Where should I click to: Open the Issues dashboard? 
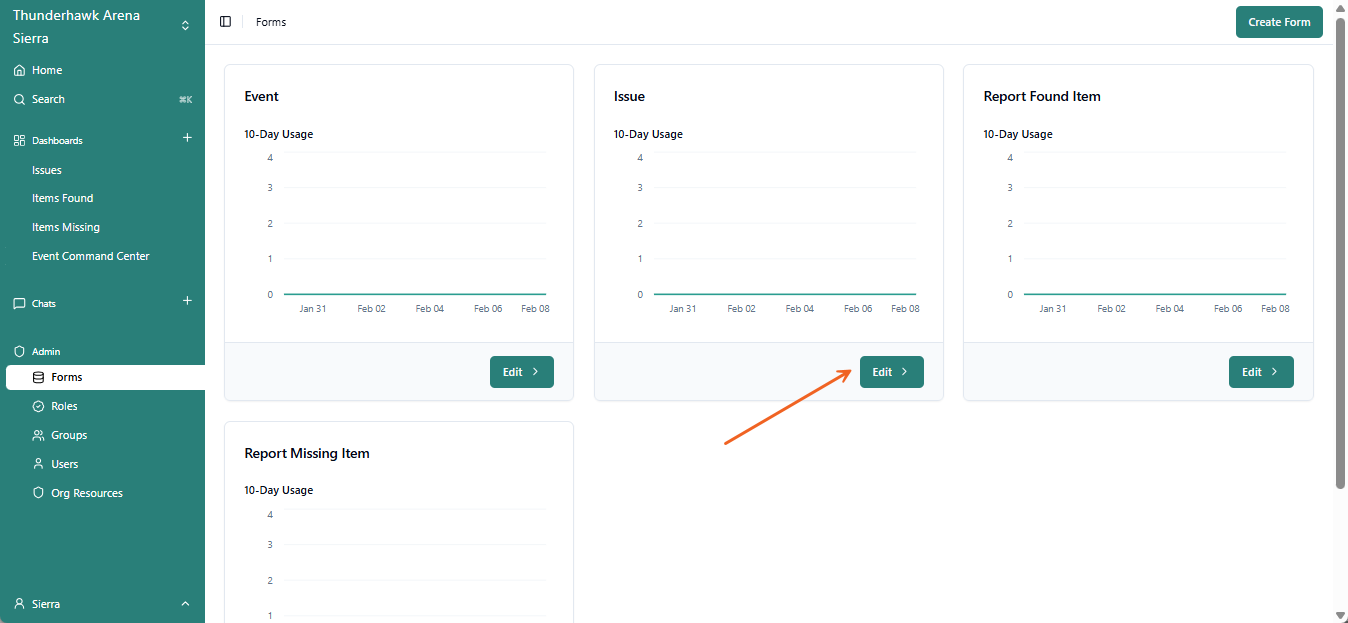(x=47, y=171)
